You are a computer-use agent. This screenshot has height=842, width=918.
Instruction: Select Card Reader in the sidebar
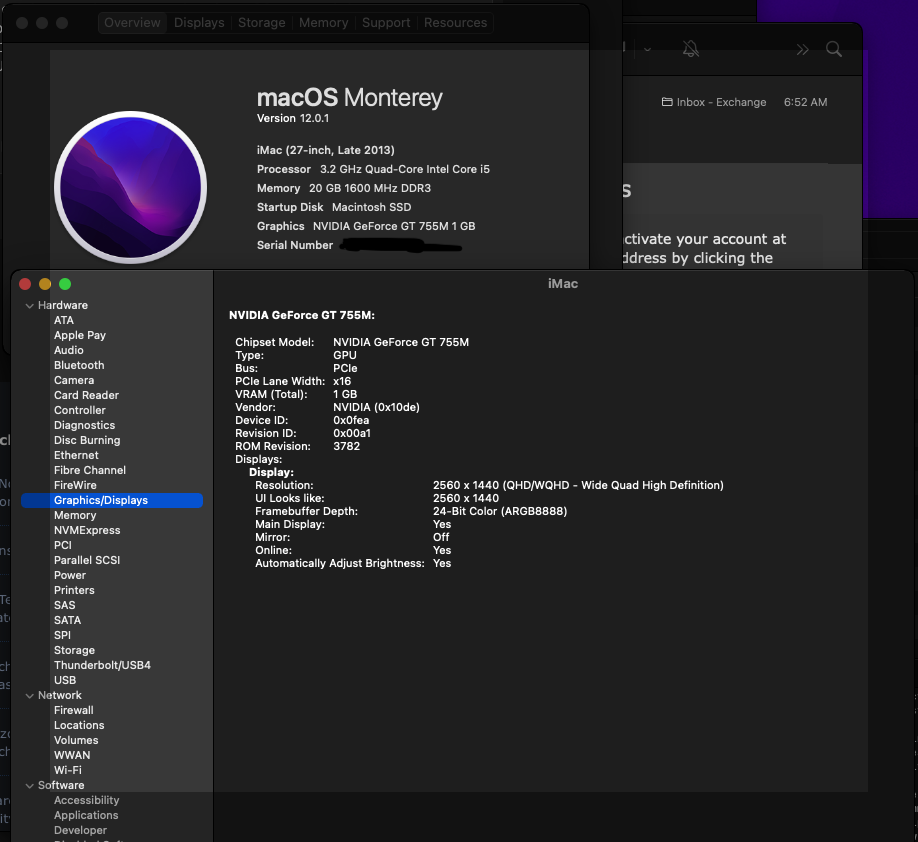point(86,395)
